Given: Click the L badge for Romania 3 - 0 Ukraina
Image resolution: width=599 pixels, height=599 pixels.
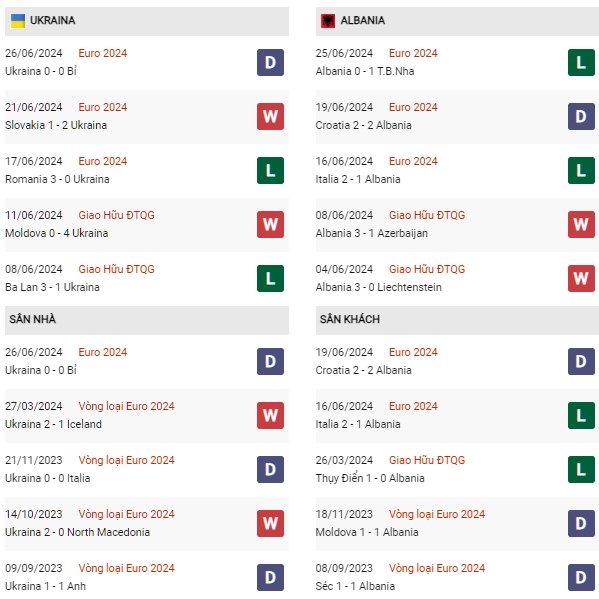Looking at the screenshot, I should (x=270, y=170).
